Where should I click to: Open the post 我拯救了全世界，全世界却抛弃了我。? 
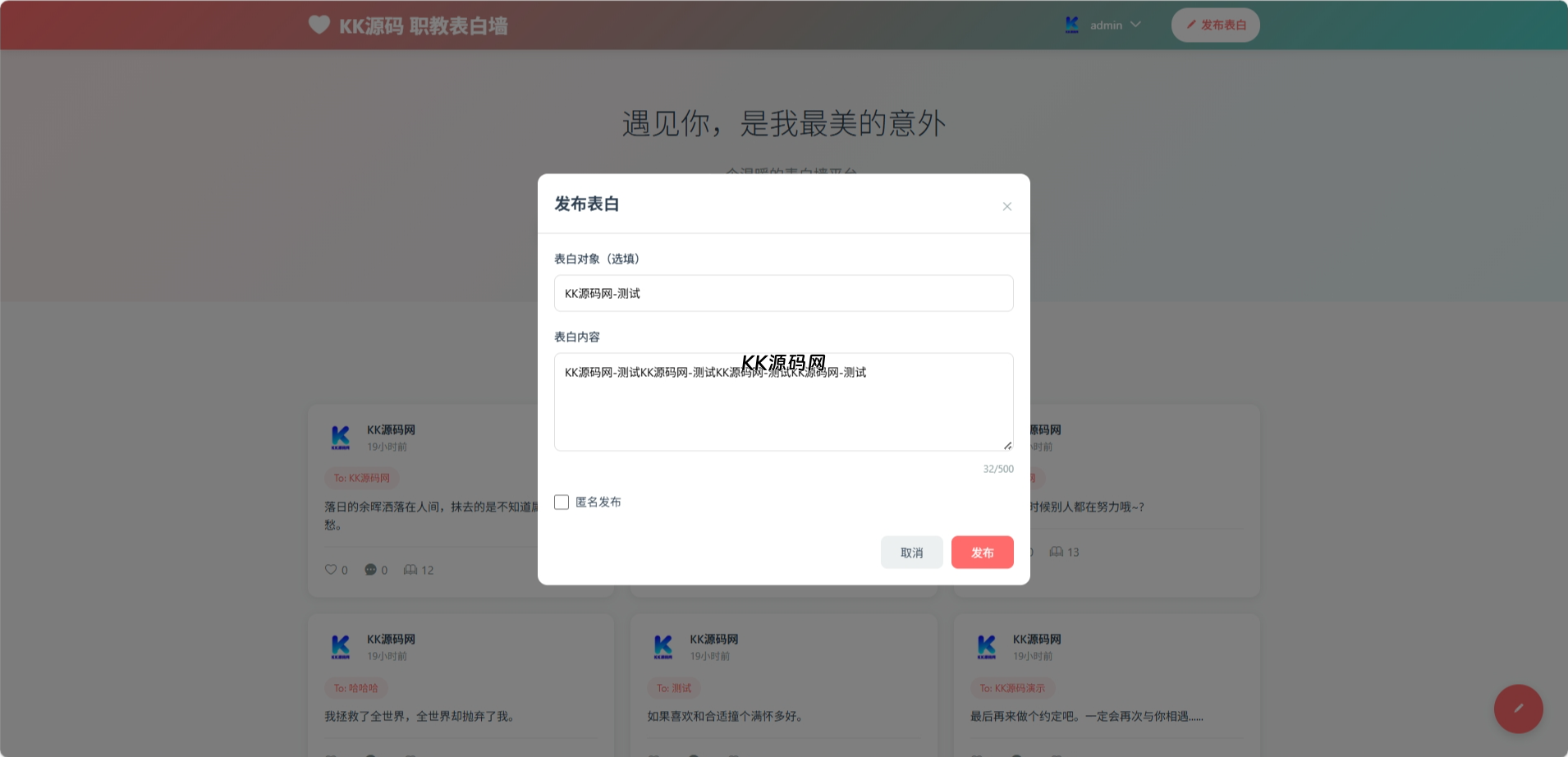421,716
